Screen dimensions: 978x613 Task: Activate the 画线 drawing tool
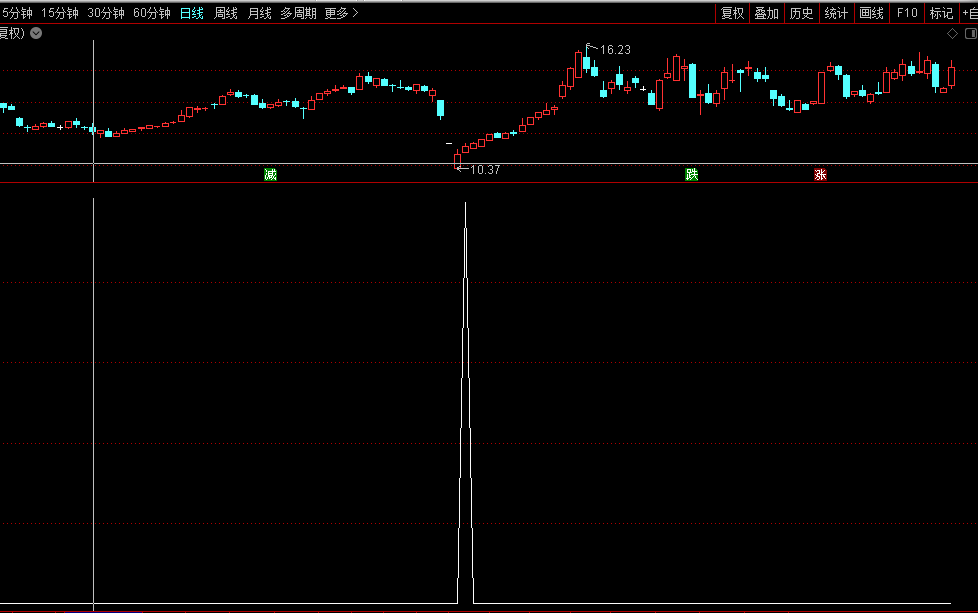871,13
